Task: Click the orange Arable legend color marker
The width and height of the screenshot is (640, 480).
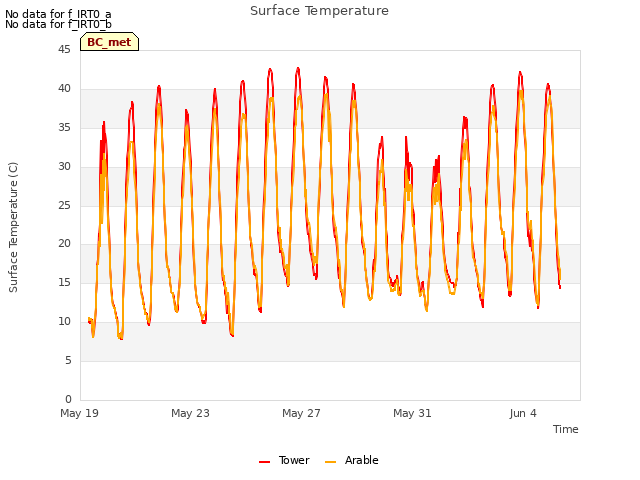Action: (331, 462)
